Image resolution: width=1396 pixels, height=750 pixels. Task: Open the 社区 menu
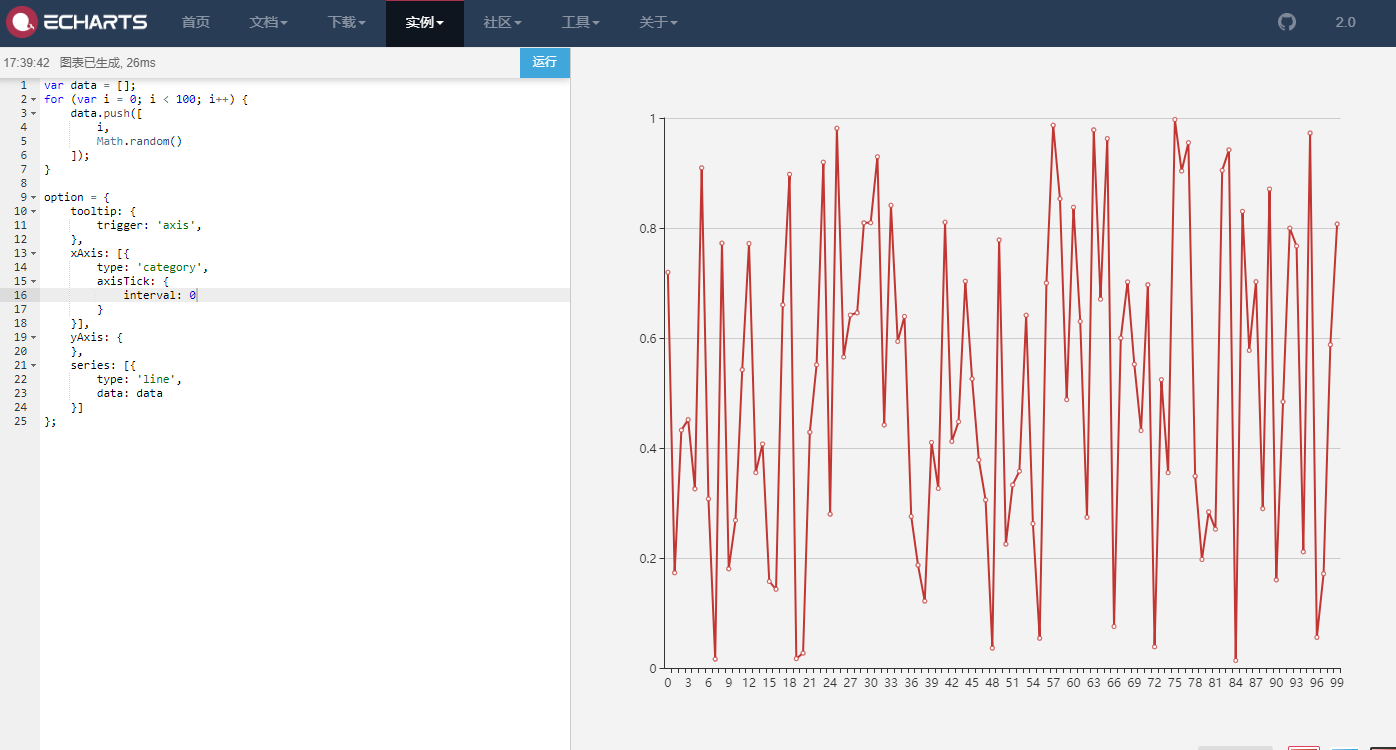click(x=501, y=22)
